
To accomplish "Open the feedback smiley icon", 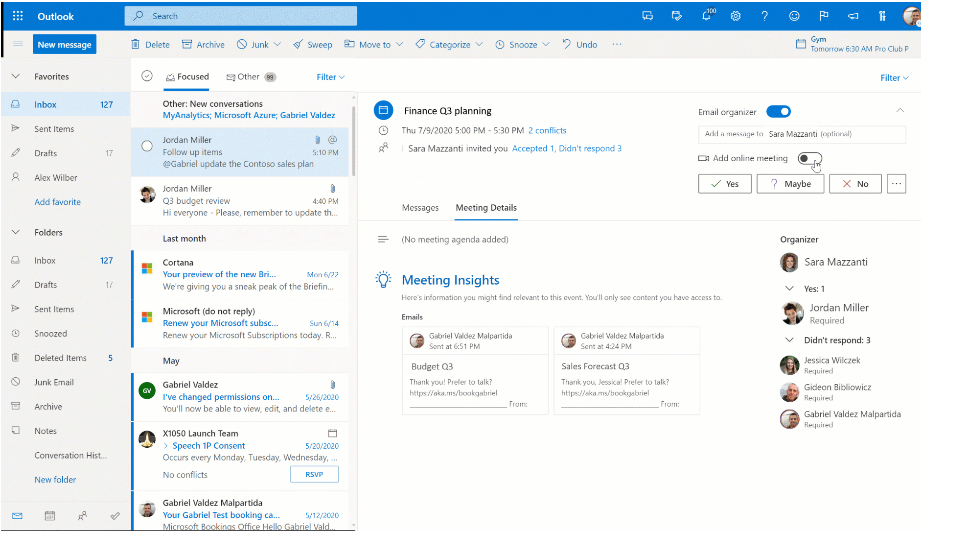I will point(794,16).
